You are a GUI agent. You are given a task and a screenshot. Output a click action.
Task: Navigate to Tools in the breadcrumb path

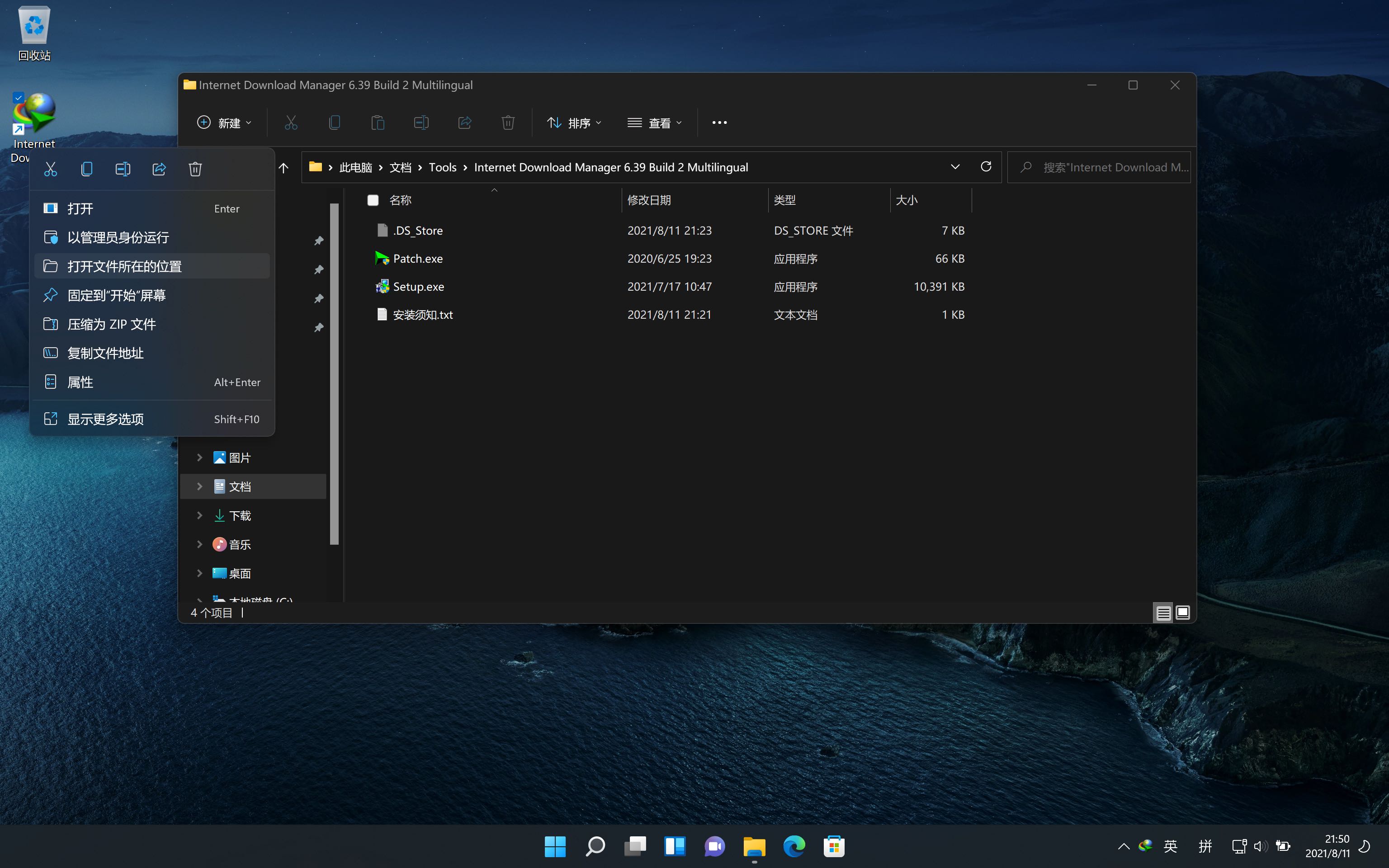coord(443,168)
